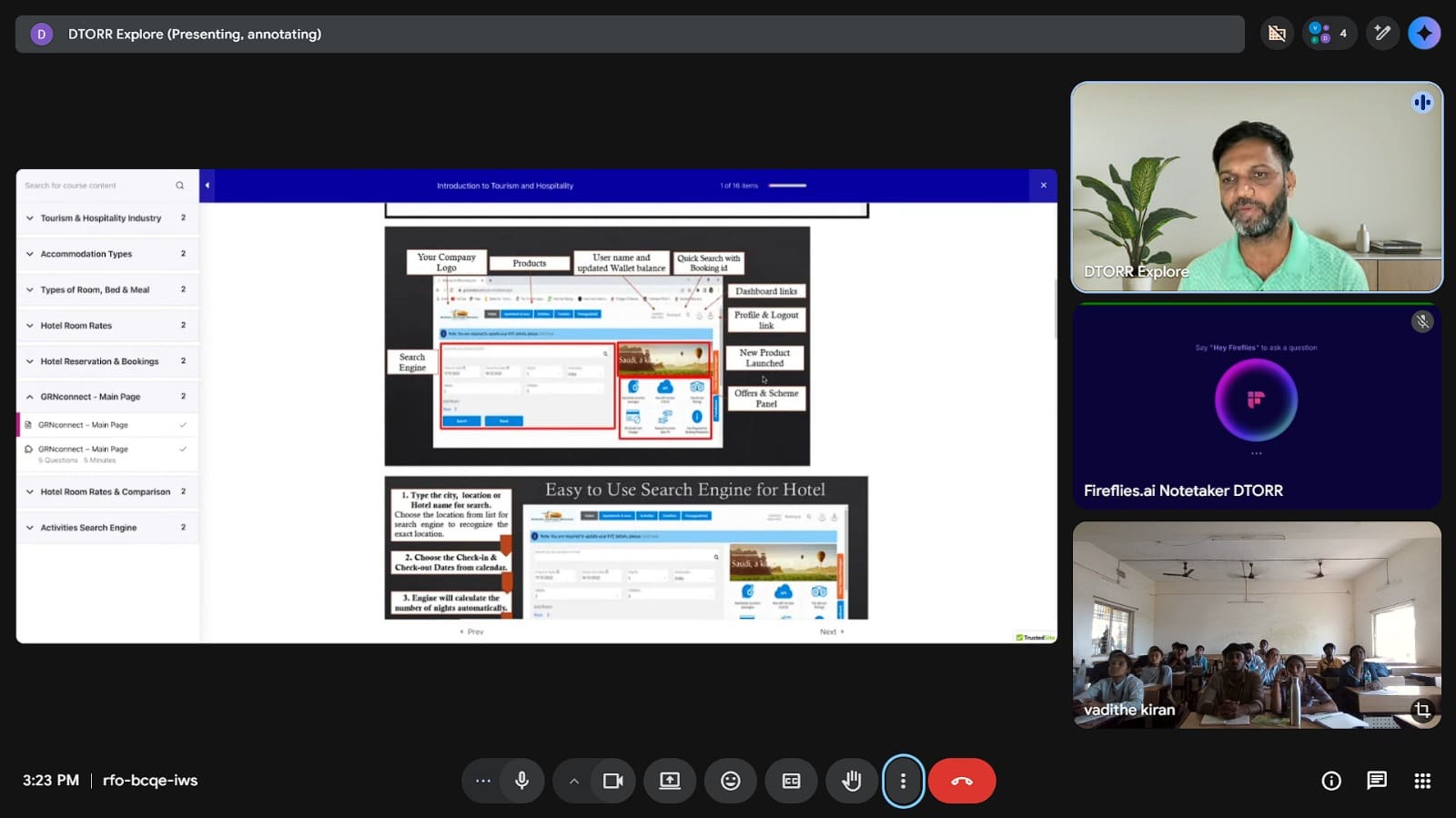Image resolution: width=1456 pixels, height=818 pixels.
Task: Open the in-call chat panel
Action: 1376,781
